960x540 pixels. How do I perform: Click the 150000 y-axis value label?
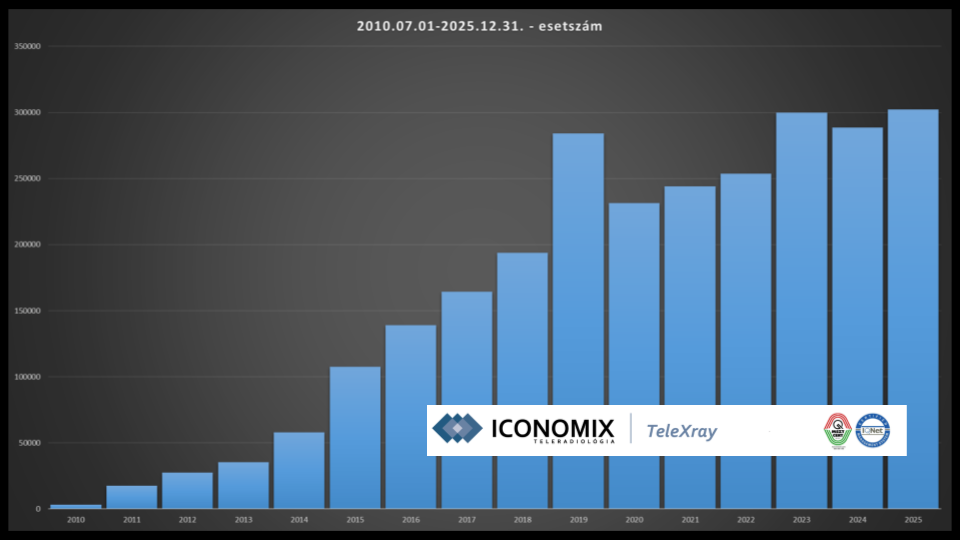27,311
